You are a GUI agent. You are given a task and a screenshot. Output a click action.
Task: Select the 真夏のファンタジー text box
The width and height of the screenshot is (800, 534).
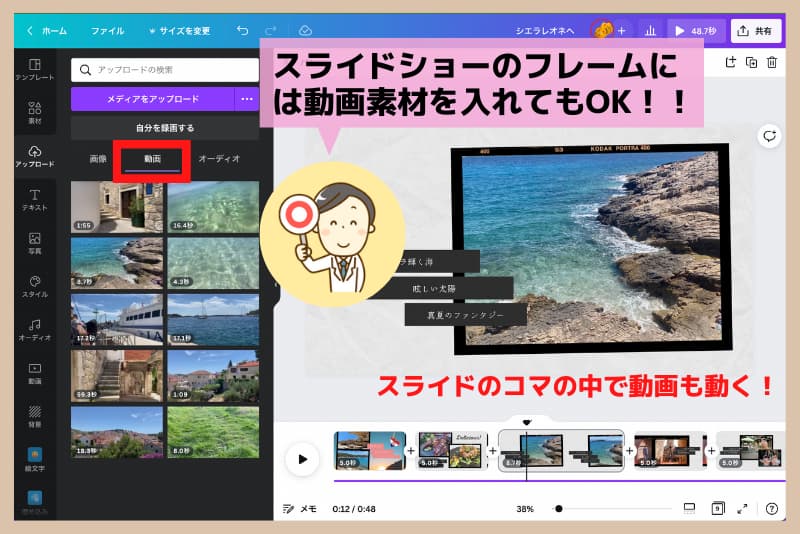465,315
